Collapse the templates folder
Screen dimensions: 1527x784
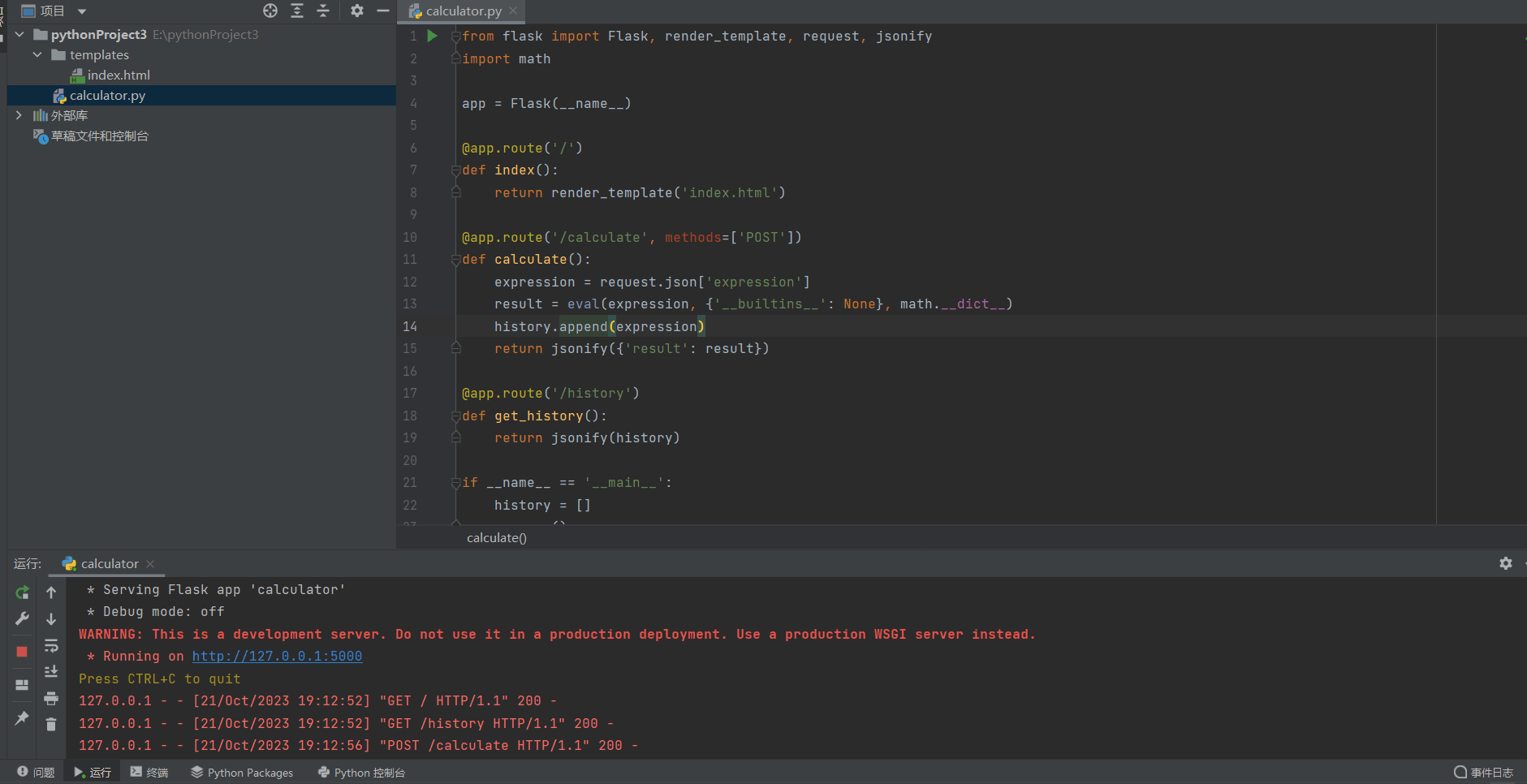pos(37,54)
